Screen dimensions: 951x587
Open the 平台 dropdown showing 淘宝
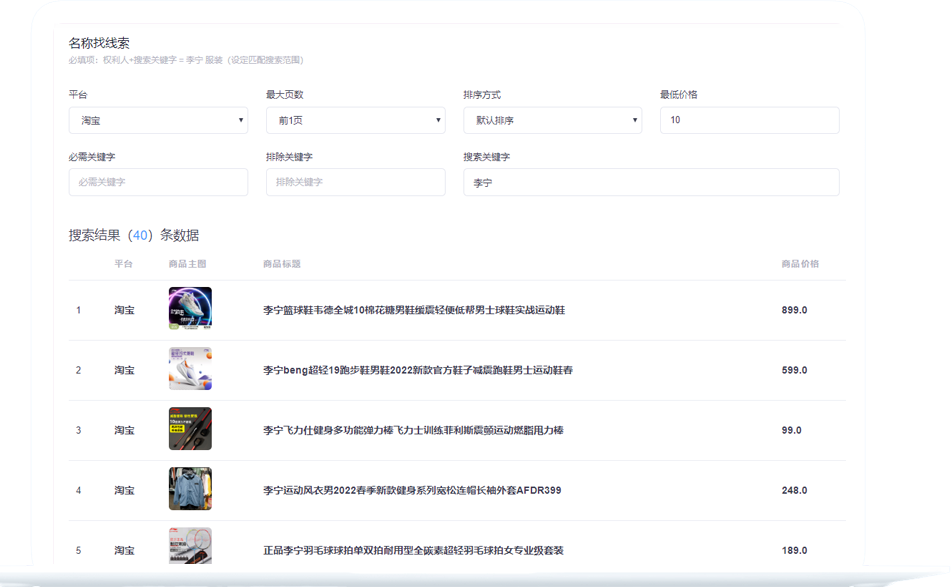(x=158, y=120)
